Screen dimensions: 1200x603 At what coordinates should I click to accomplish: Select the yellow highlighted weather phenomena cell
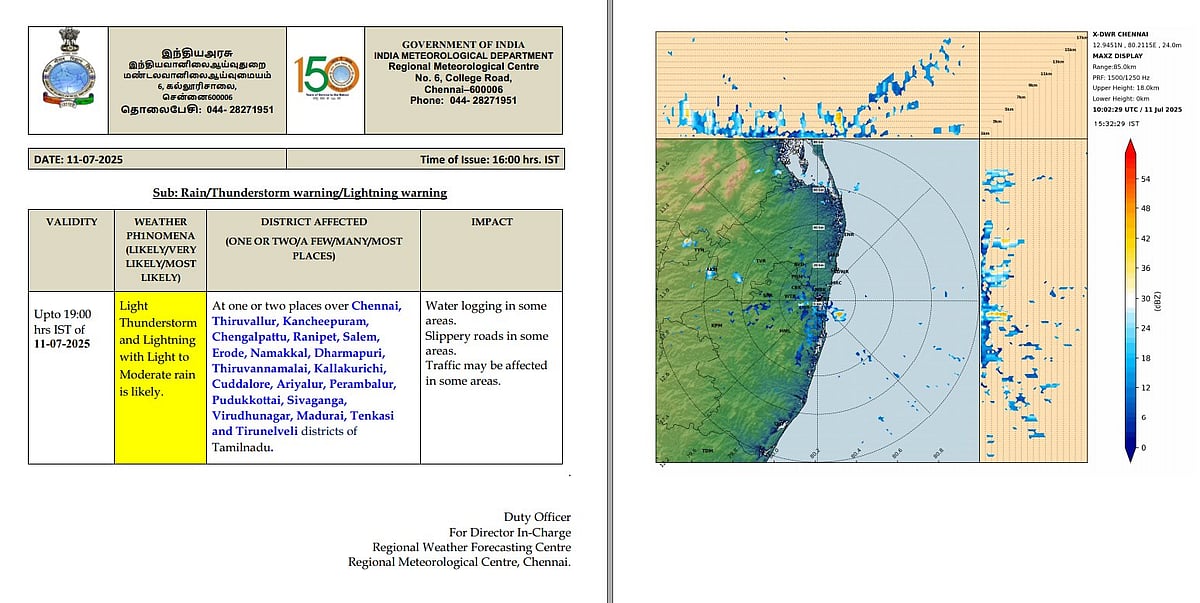(x=159, y=376)
